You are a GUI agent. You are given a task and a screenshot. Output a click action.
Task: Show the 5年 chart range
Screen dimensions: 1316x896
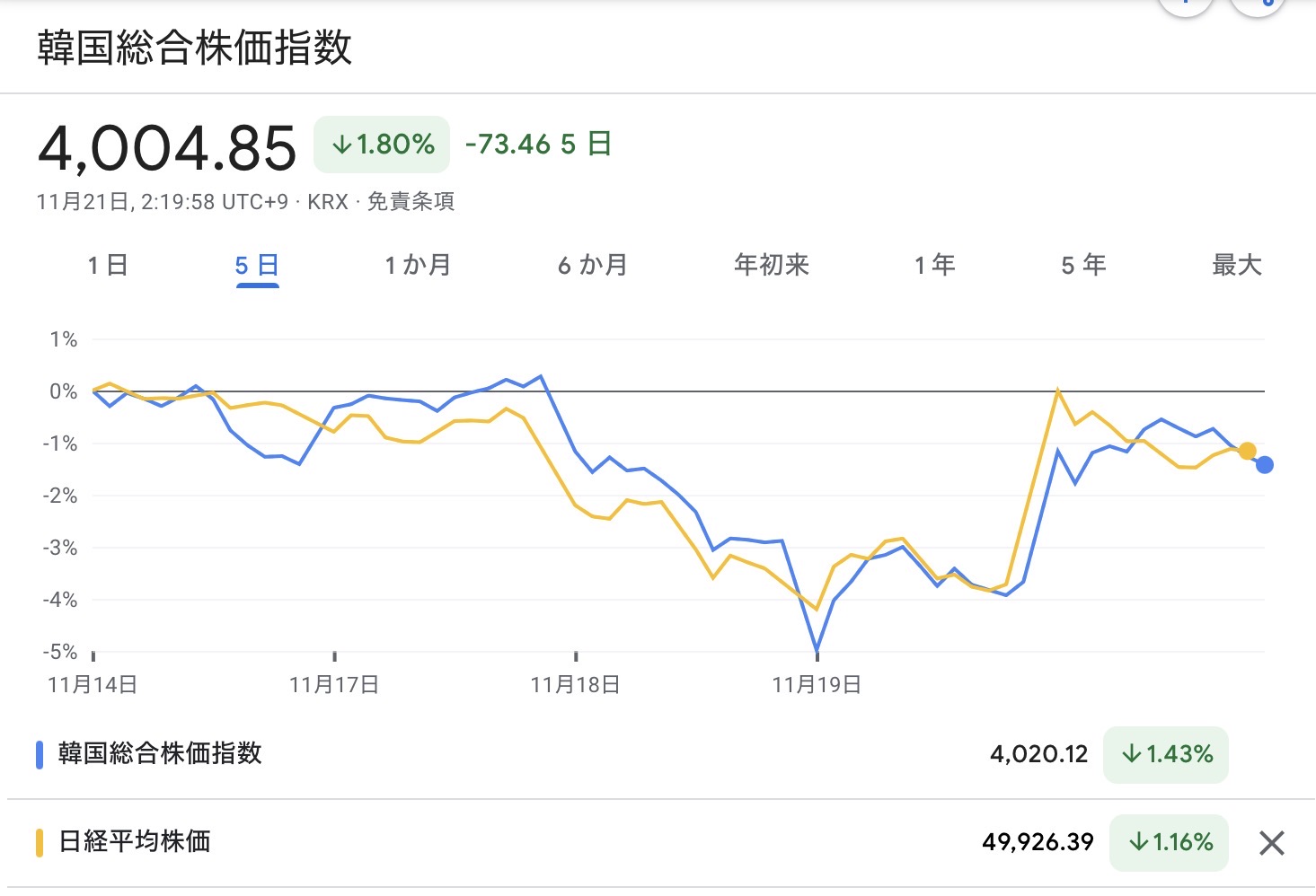(x=1083, y=266)
